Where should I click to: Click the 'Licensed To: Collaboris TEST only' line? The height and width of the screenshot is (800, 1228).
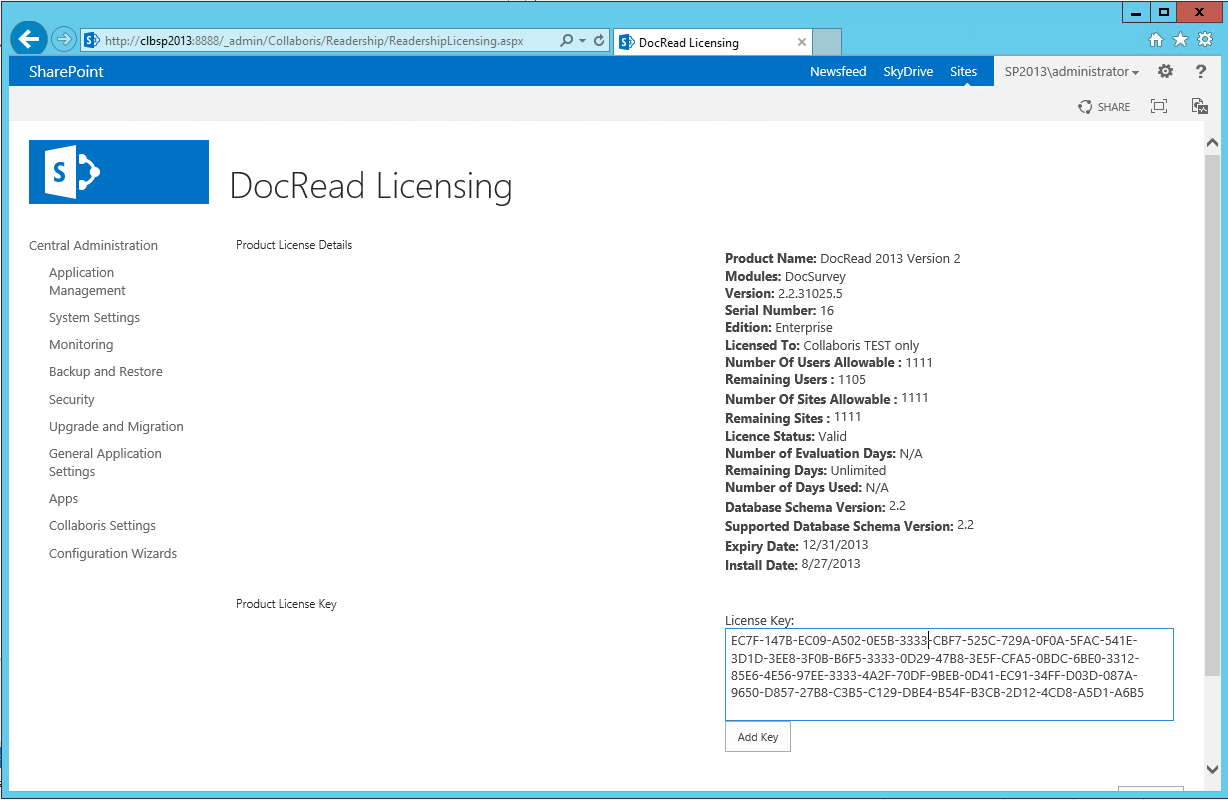tap(822, 345)
